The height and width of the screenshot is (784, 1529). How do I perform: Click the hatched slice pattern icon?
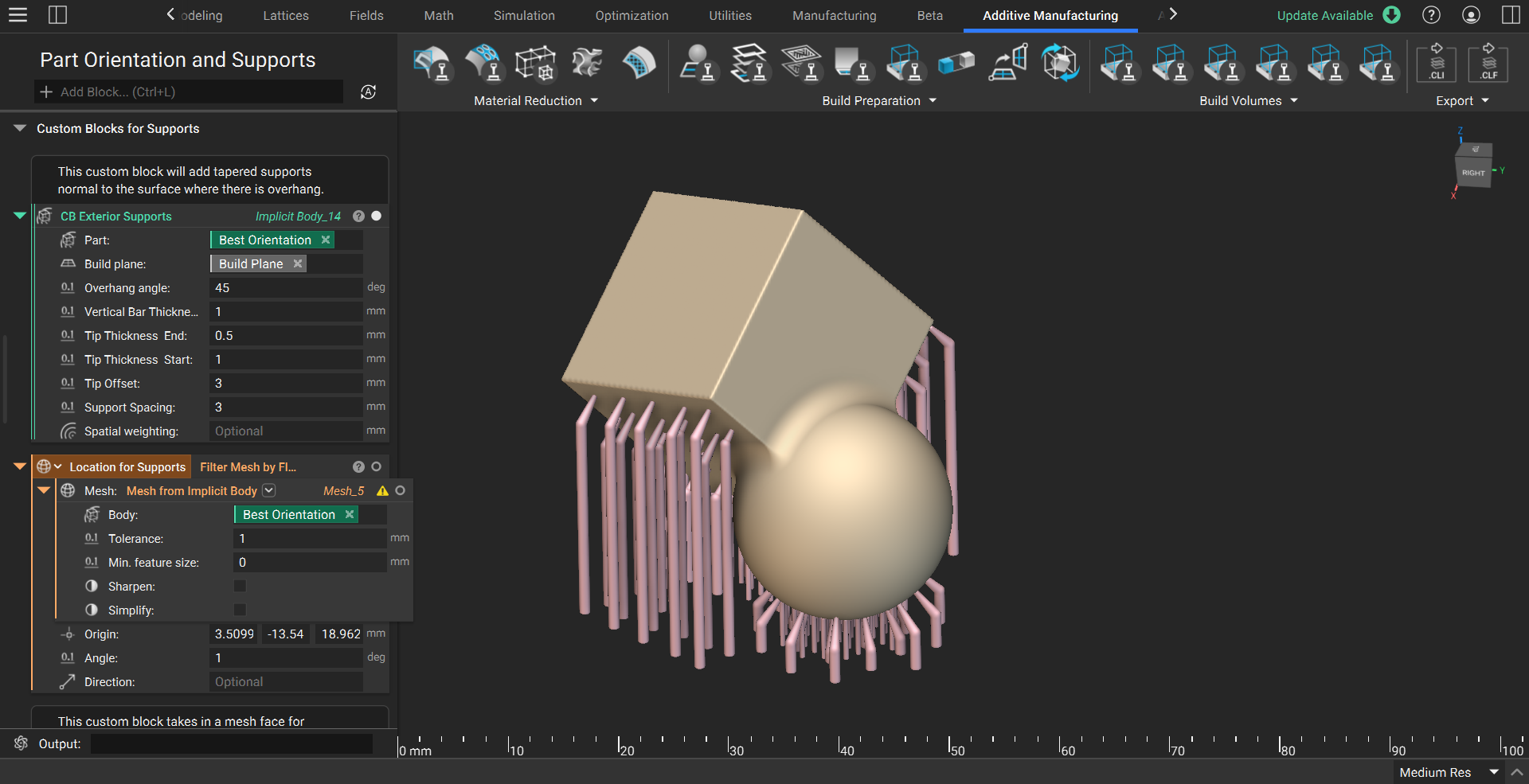point(801,63)
